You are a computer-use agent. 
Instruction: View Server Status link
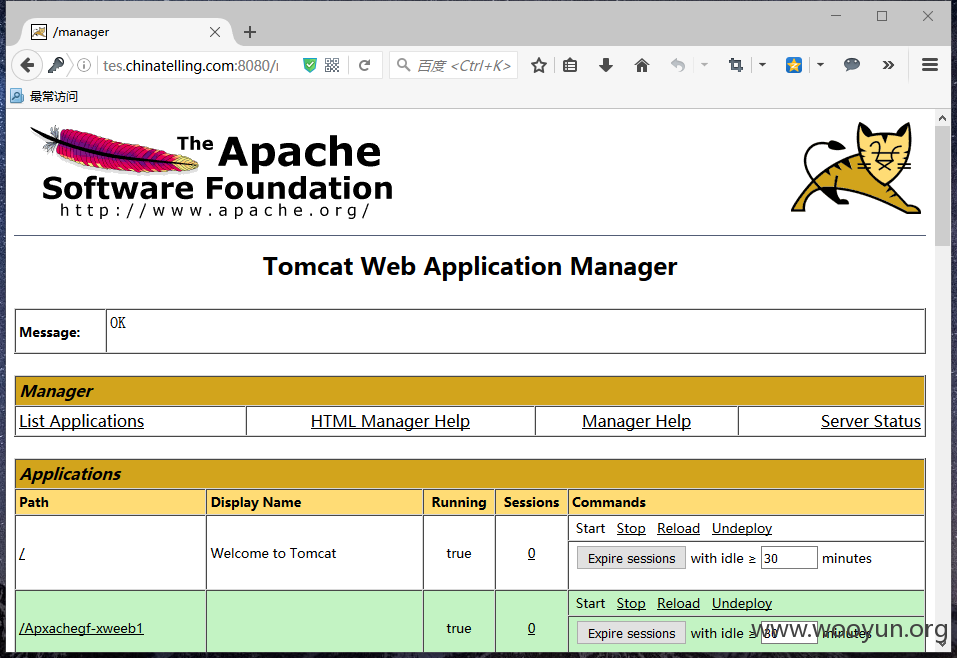(x=870, y=421)
